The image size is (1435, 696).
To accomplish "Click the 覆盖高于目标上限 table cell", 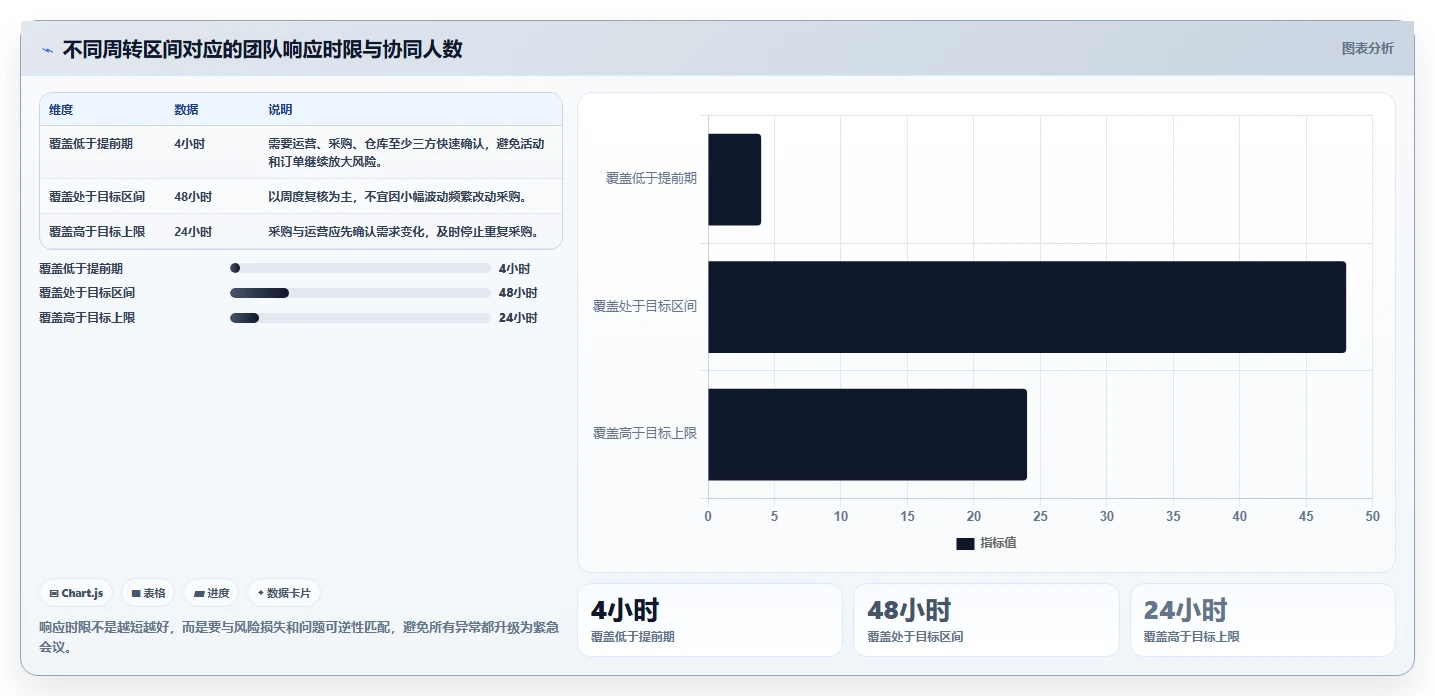I will click(x=97, y=231).
